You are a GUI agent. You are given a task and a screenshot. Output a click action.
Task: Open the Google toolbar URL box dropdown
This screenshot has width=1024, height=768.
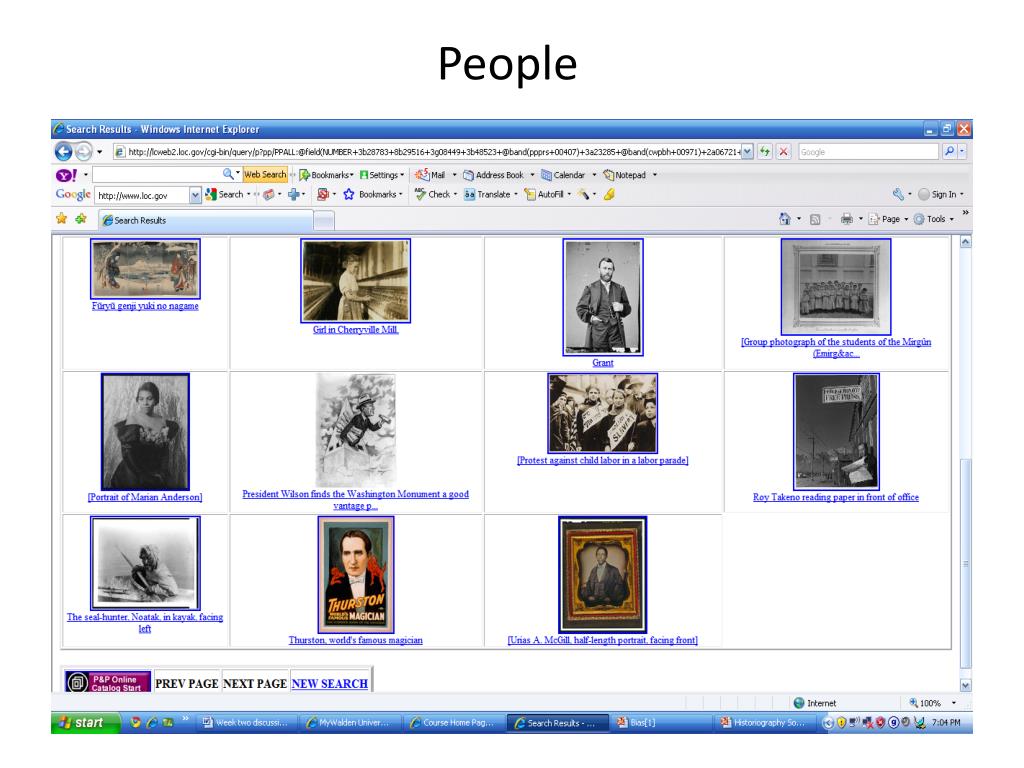tap(195, 195)
